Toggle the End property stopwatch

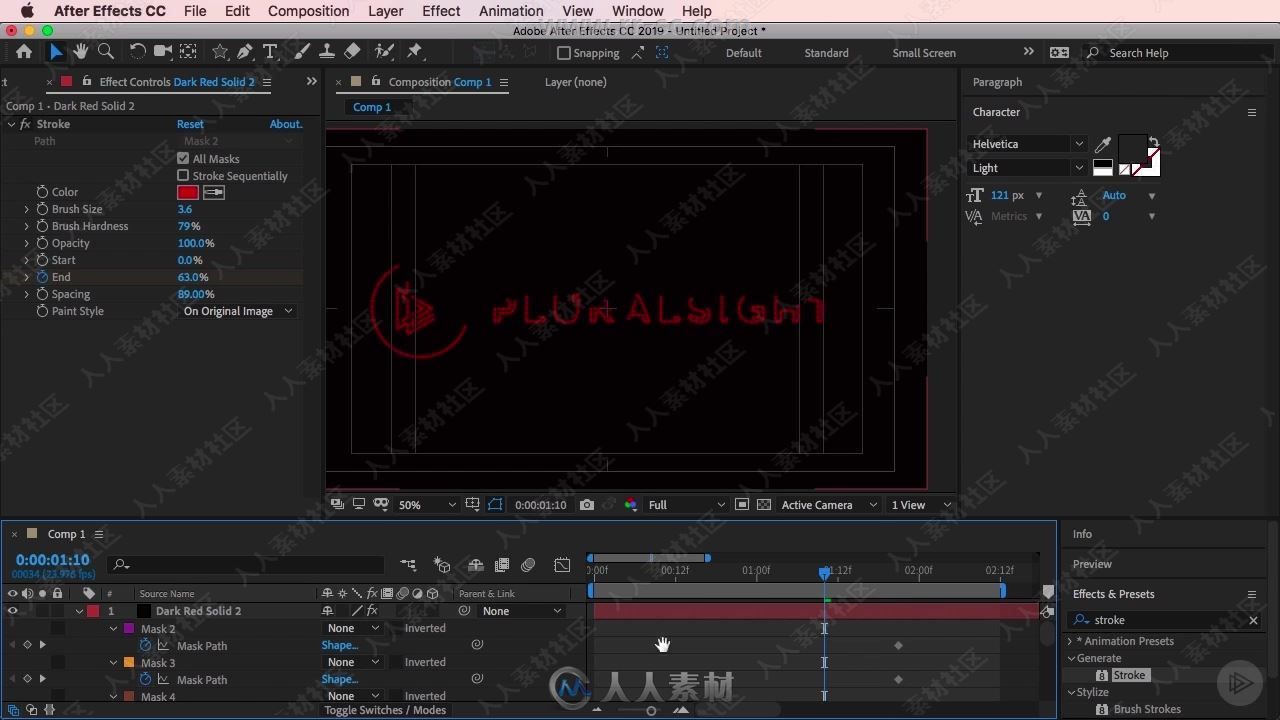pos(42,277)
